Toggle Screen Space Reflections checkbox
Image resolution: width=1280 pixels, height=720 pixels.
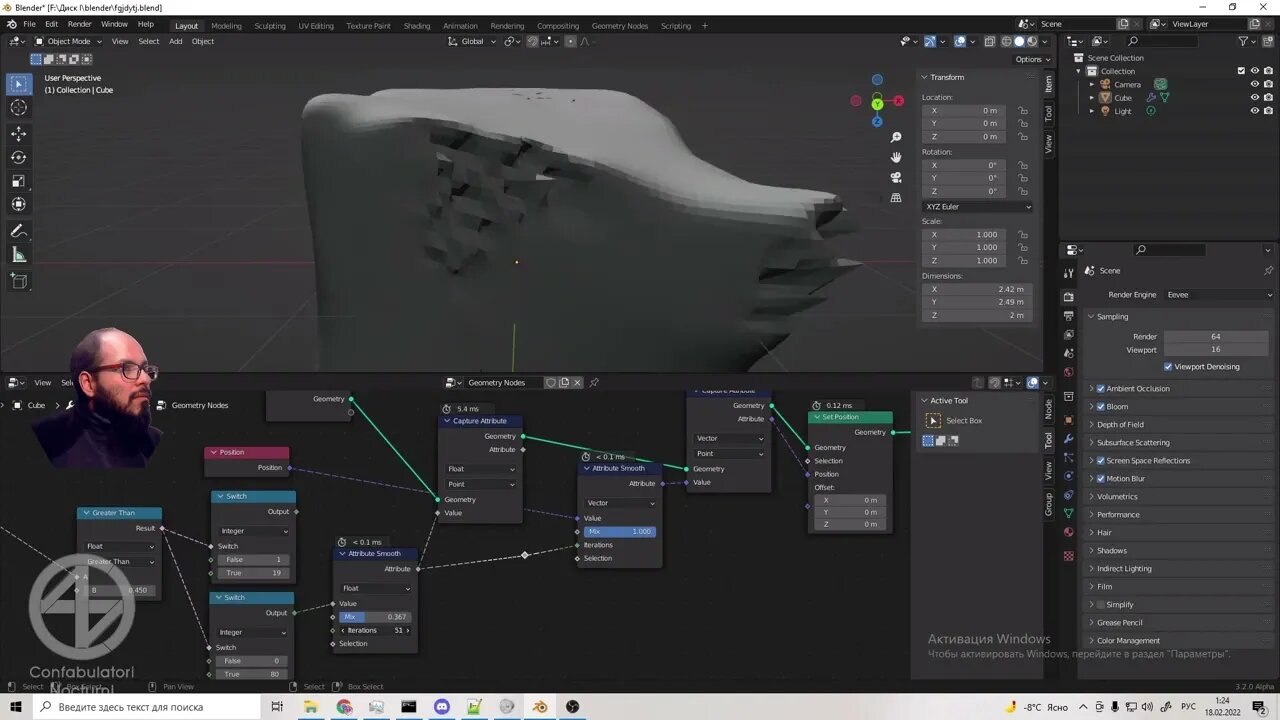point(1101,461)
